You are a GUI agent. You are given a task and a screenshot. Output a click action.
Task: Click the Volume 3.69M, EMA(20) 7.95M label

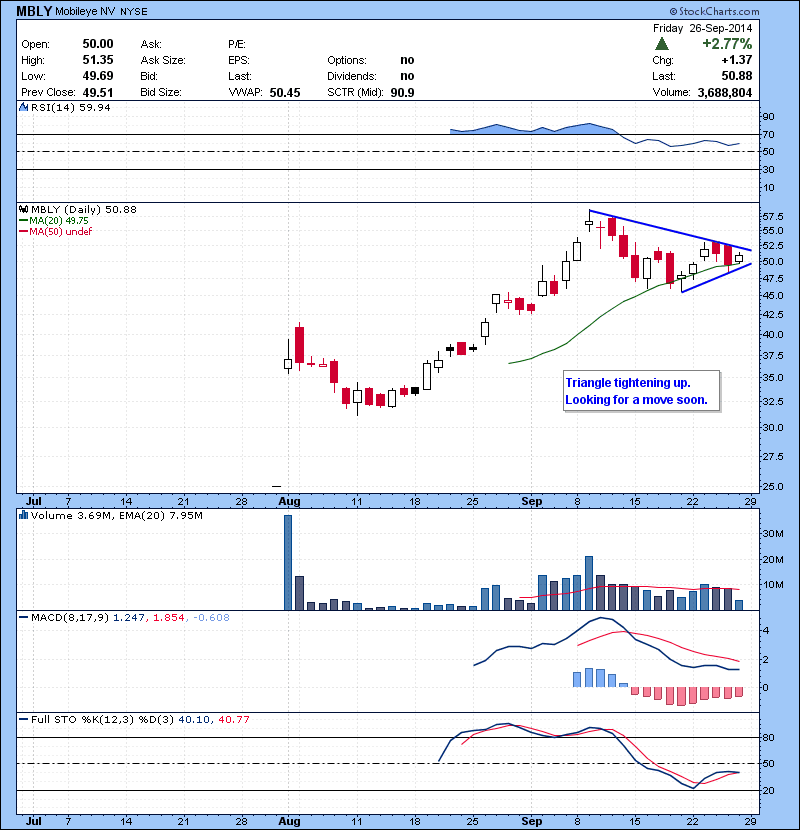click(116, 516)
